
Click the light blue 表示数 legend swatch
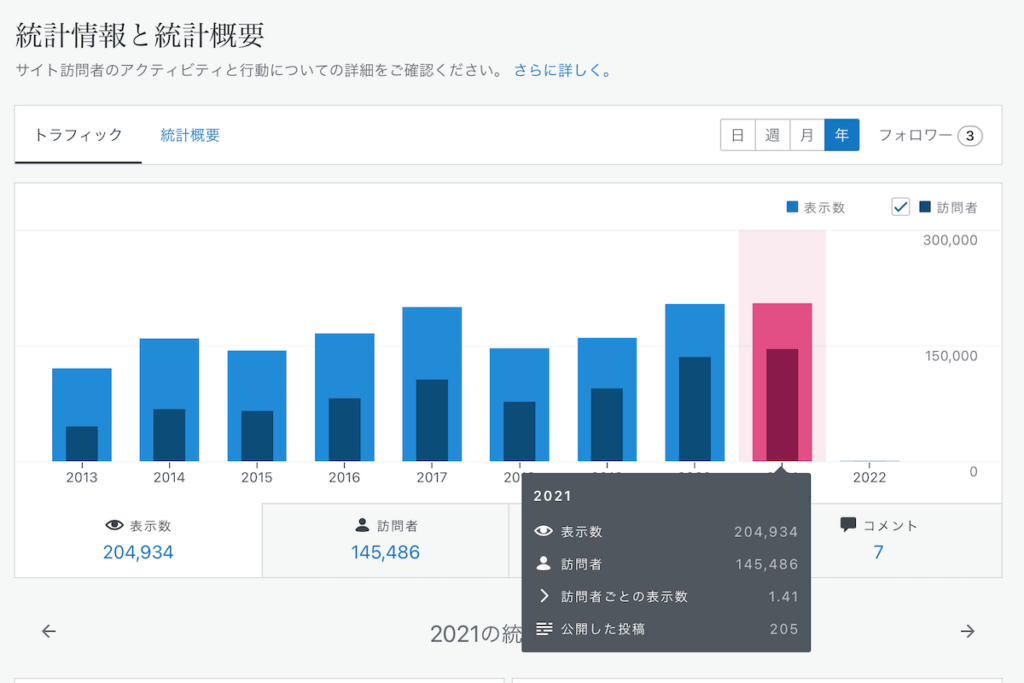792,207
